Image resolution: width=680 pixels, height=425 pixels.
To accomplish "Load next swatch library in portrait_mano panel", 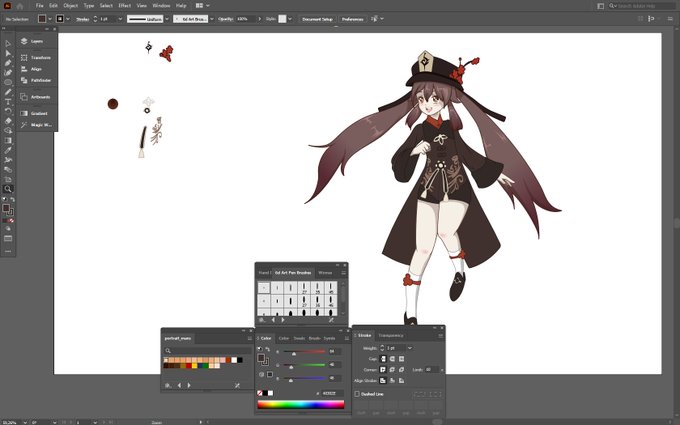I will pos(189,385).
